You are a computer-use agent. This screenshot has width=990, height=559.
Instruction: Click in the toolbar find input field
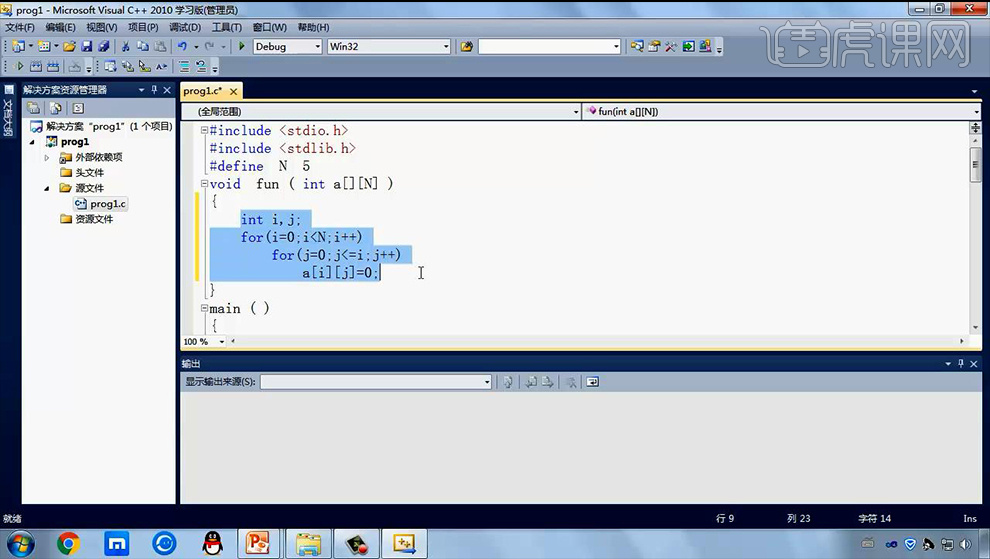click(x=546, y=46)
